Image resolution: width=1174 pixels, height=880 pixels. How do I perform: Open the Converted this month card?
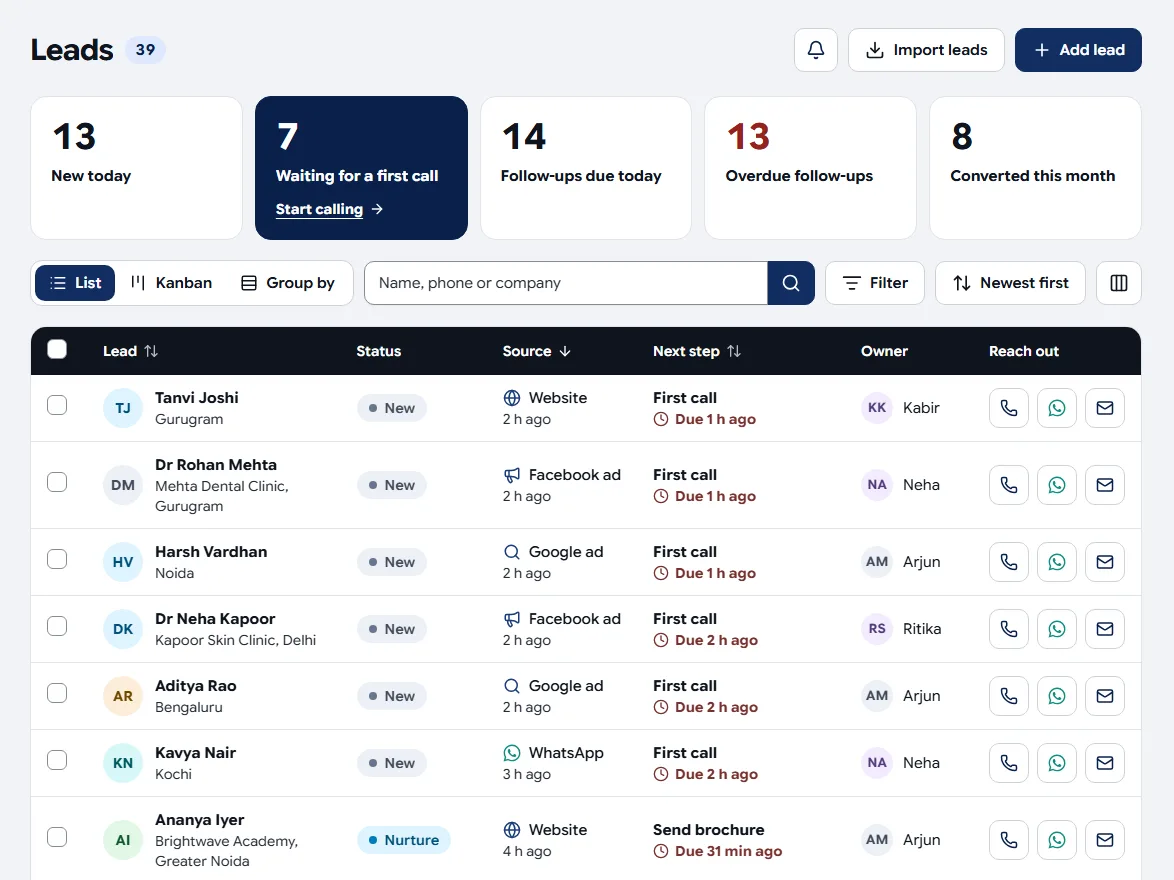pyautogui.click(x=1035, y=168)
